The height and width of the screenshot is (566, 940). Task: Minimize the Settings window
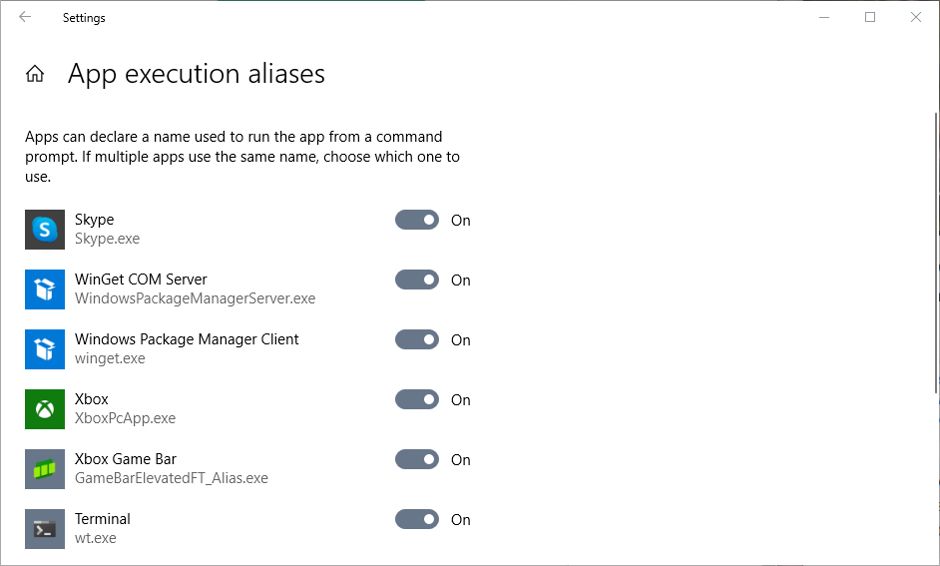pyautogui.click(x=824, y=17)
